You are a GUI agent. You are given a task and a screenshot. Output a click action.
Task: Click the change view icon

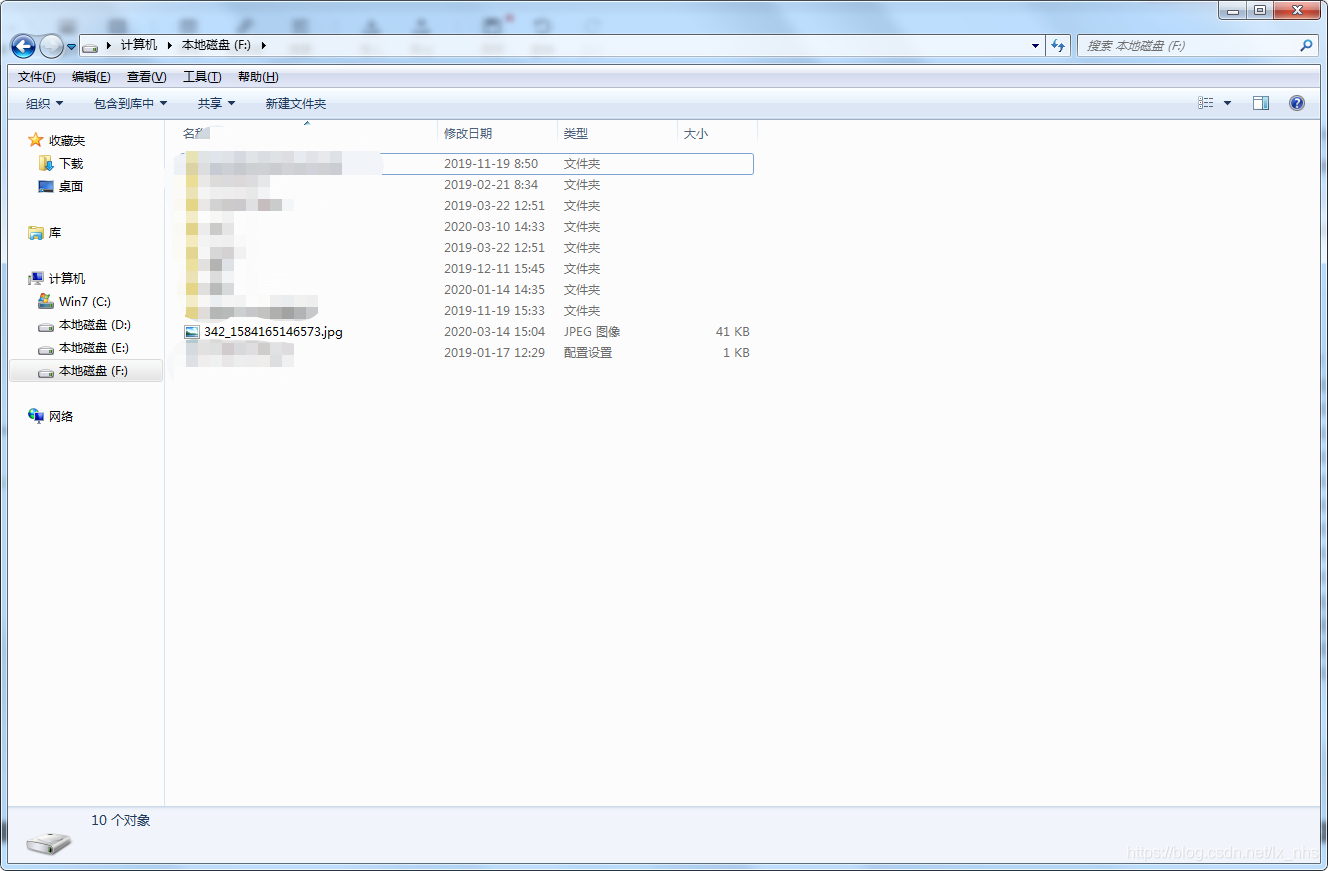(1206, 103)
